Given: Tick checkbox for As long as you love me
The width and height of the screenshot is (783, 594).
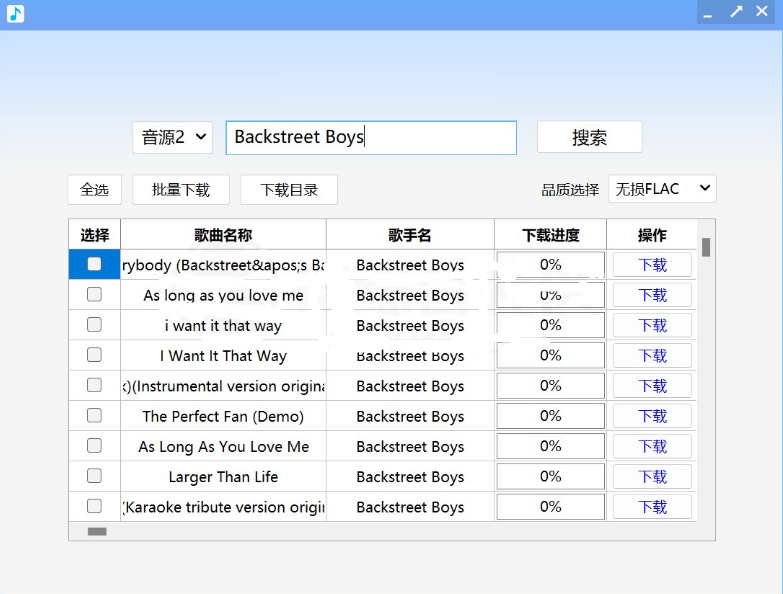Looking at the screenshot, I should pos(94,295).
